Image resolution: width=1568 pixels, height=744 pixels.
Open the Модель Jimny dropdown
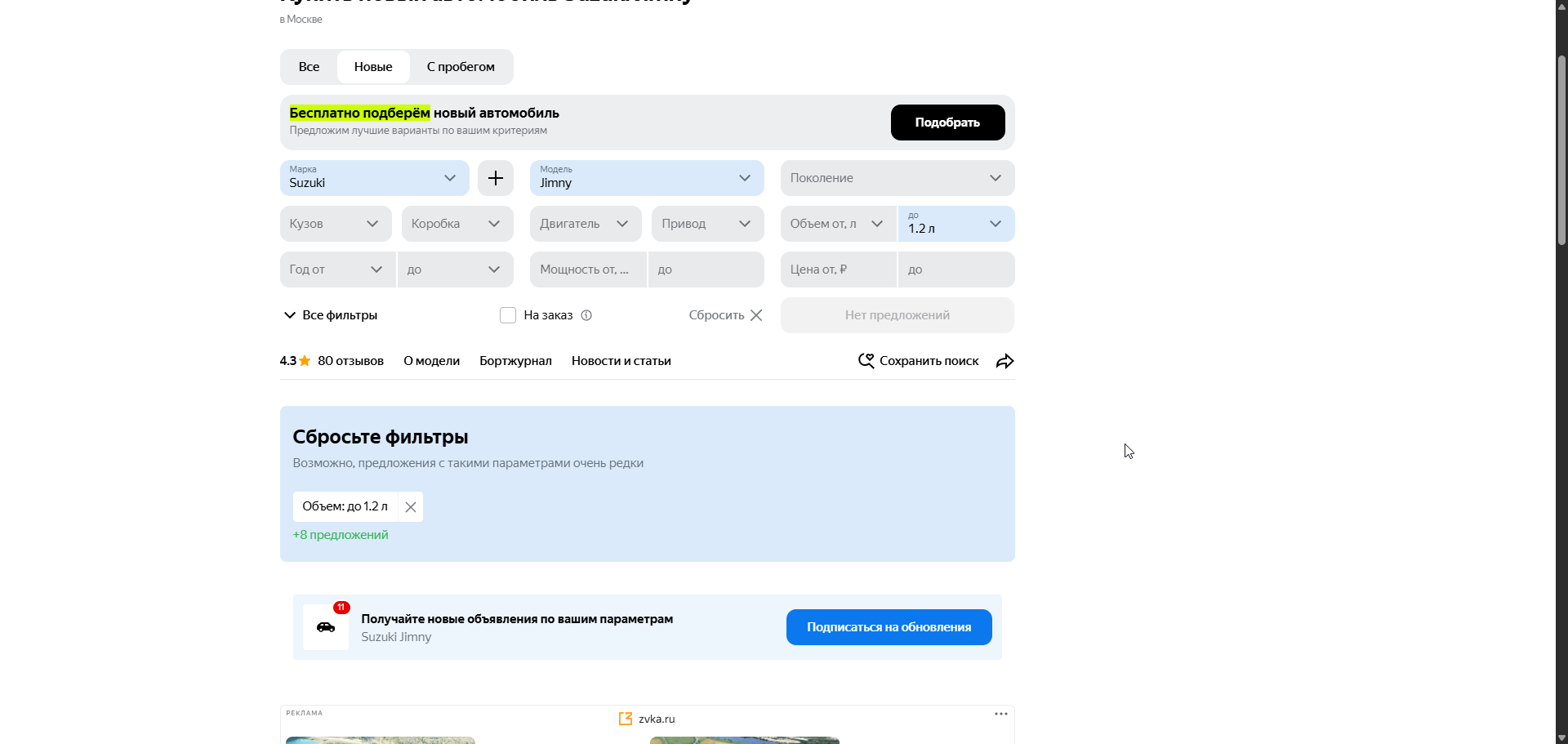[647, 178]
